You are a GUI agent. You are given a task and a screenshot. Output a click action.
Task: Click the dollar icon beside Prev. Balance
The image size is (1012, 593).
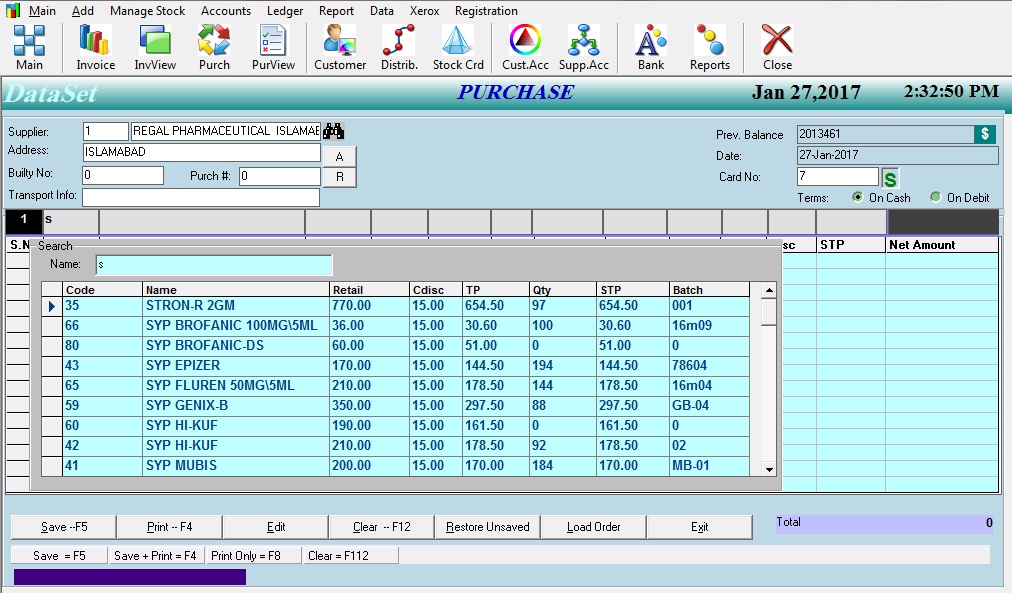(x=985, y=134)
